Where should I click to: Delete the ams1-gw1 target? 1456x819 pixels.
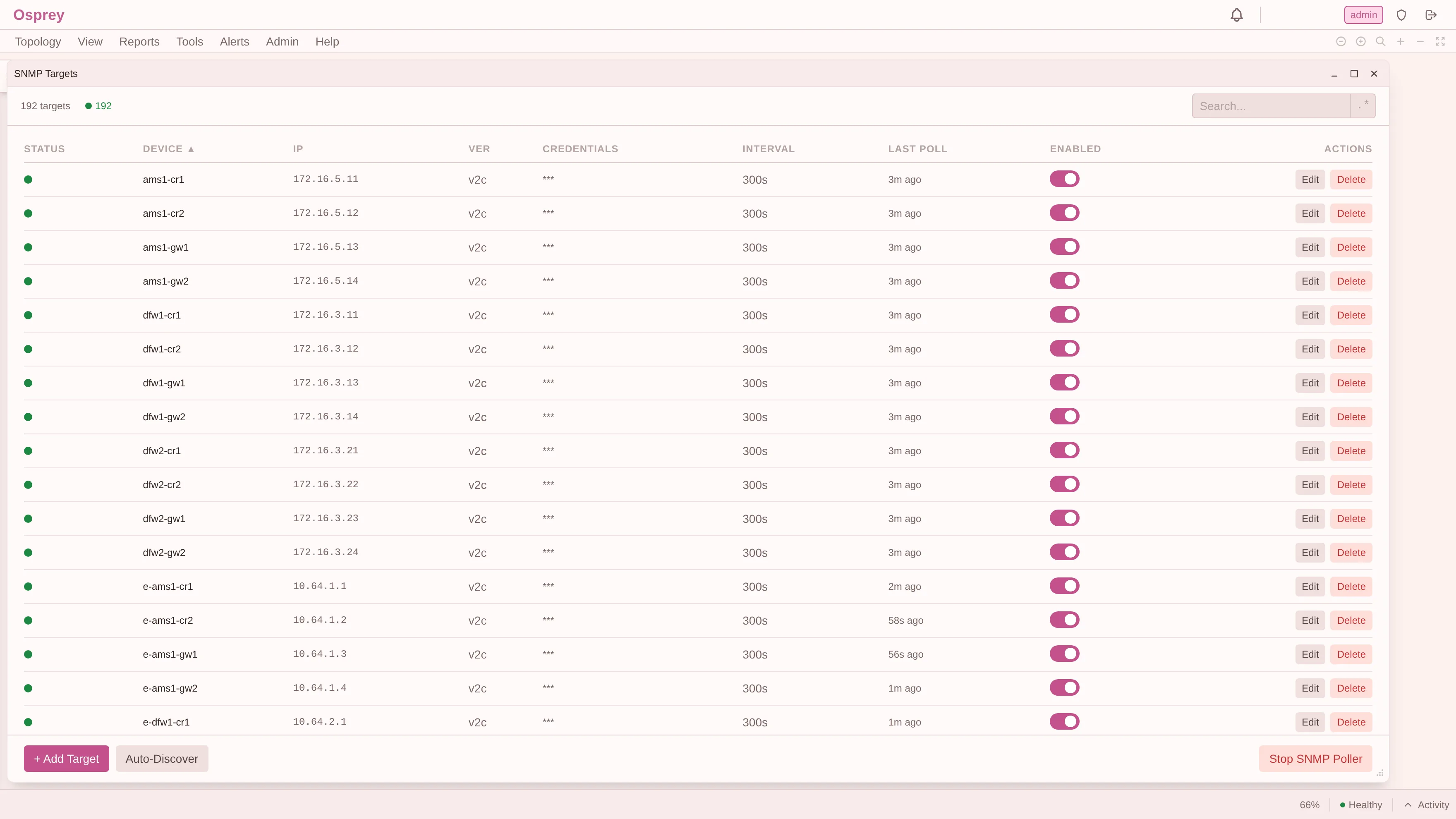click(1351, 248)
